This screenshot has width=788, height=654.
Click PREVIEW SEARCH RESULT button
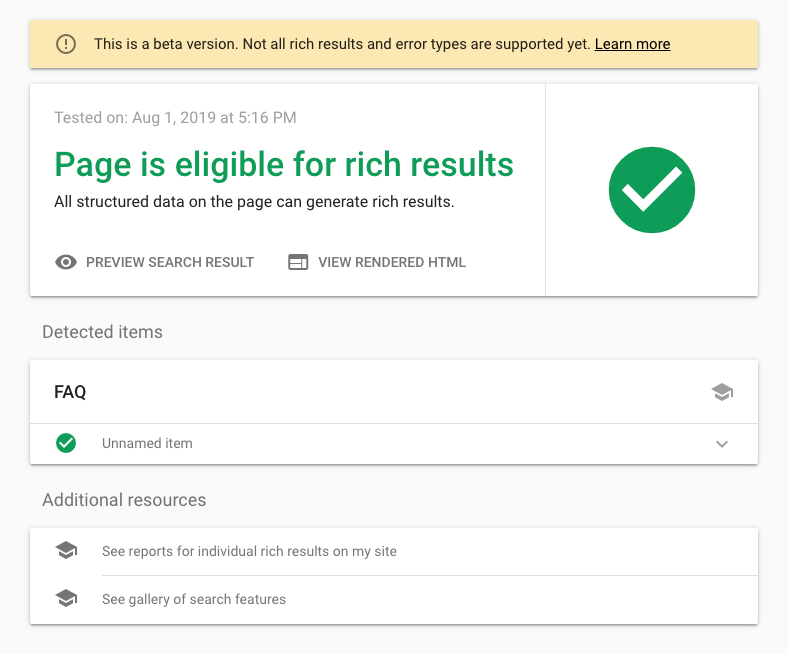pyautogui.click(x=155, y=262)
